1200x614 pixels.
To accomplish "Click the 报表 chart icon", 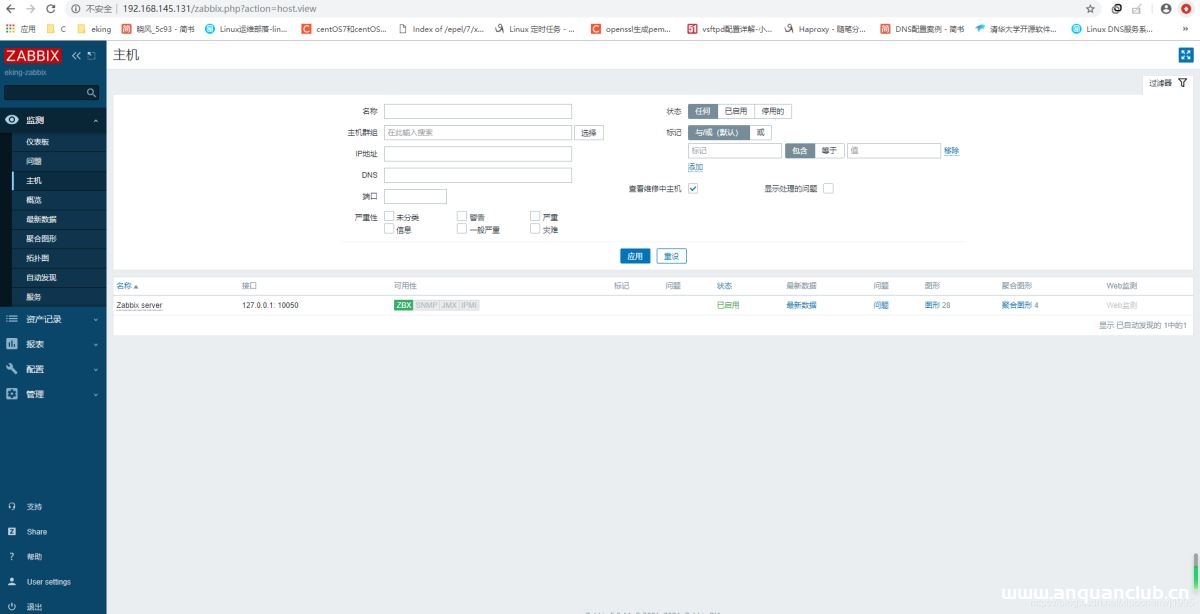I will [12, 344].
